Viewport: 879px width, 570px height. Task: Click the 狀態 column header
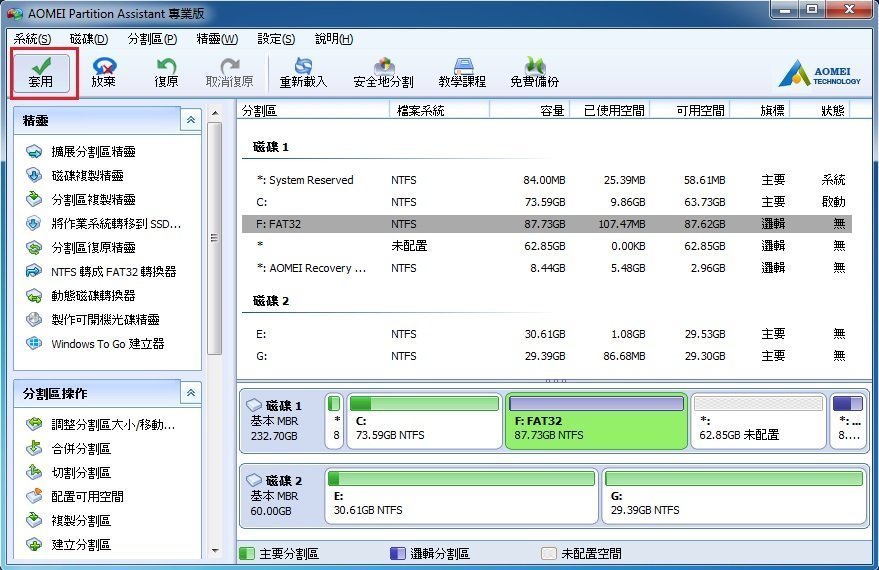point(821,110)
